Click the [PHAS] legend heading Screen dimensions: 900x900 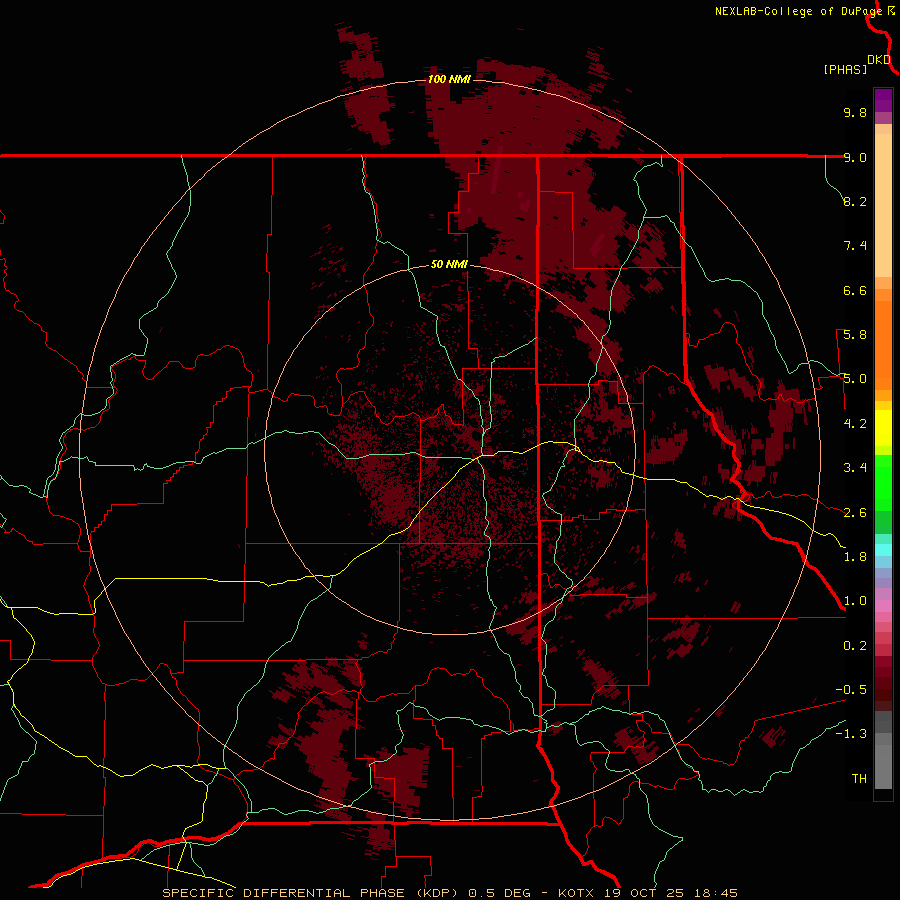pyautogui.click(x=845, y=69)
